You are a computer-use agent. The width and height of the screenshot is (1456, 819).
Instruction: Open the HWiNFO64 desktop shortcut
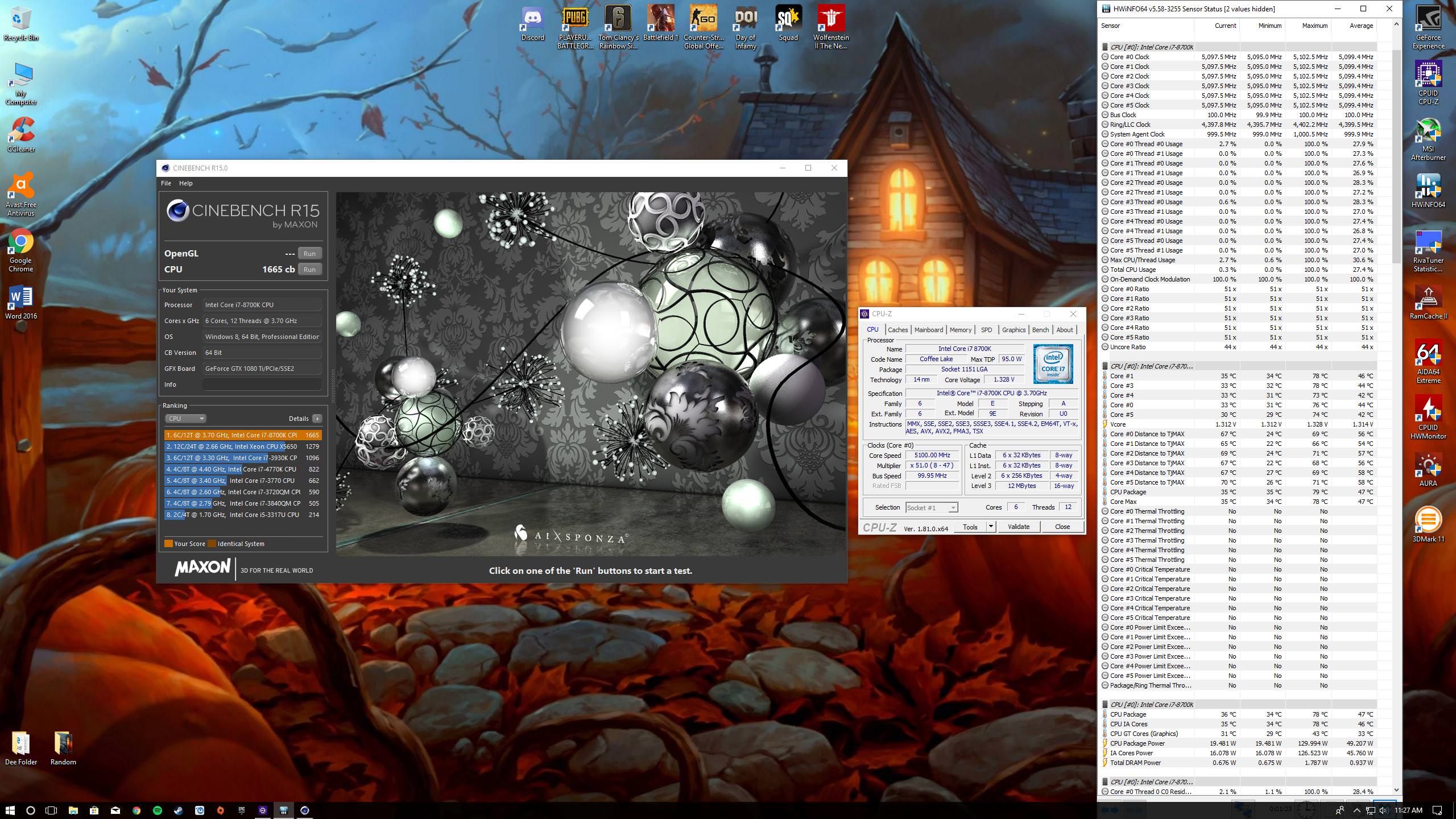click(1428, 191)
